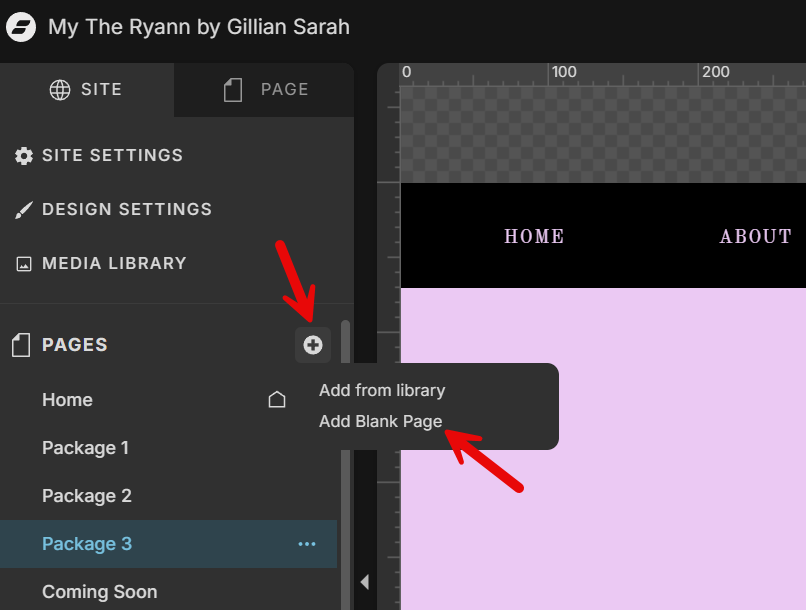Click ABOUT navigation link on canvas
Screen dimensions: 806x610
pos(755,237)
